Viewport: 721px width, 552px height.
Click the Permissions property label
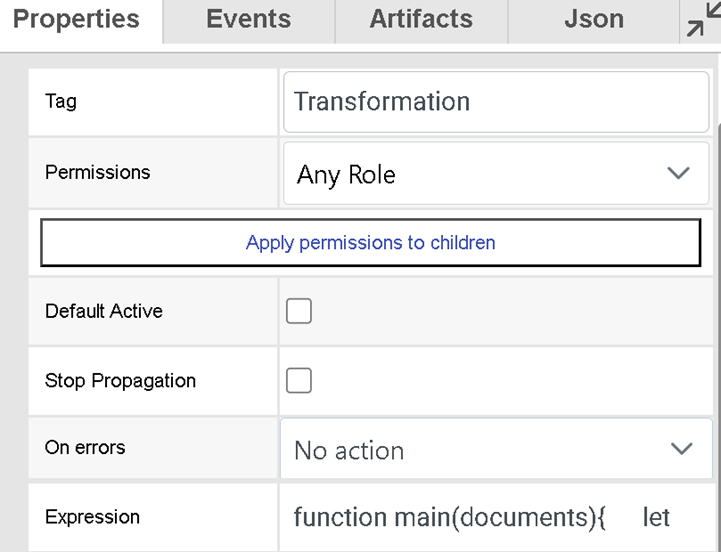click(x=97, y=172)
